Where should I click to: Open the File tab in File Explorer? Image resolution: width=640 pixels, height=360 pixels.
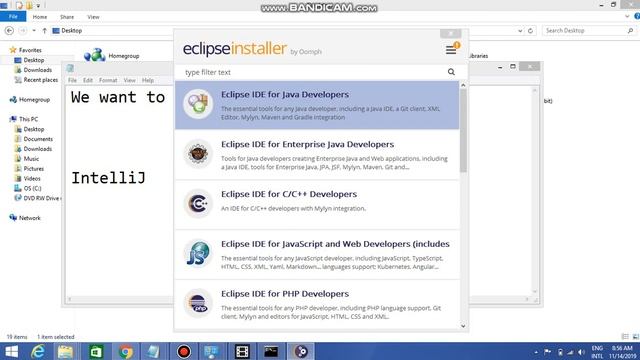coord(13,17)
